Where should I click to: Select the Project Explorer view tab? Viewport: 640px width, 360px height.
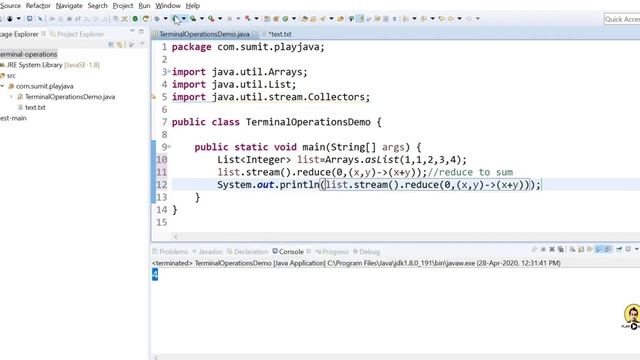(x=77, y=34)
